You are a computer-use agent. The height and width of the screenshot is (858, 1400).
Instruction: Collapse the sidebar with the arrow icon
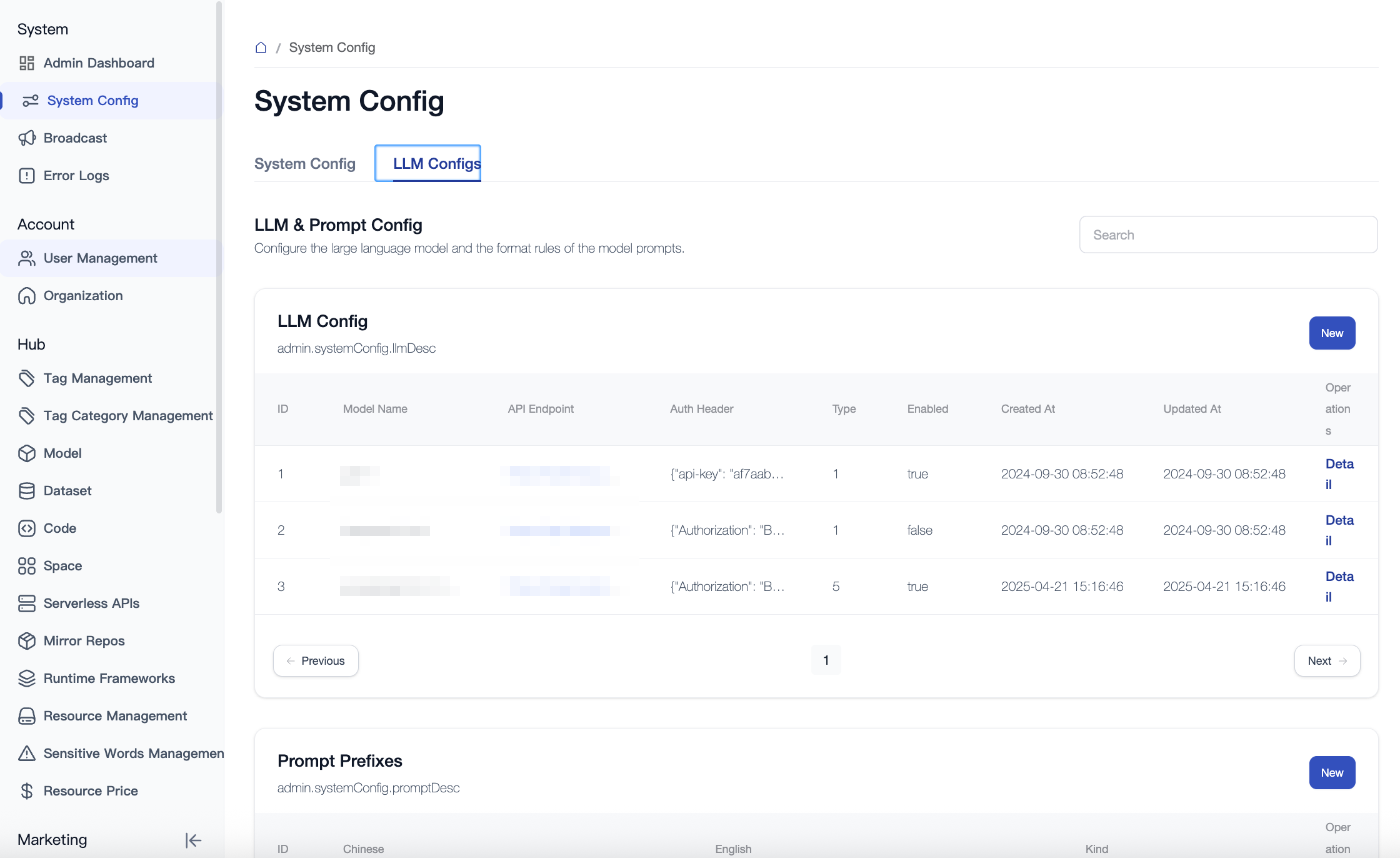(x=193, y=840)
